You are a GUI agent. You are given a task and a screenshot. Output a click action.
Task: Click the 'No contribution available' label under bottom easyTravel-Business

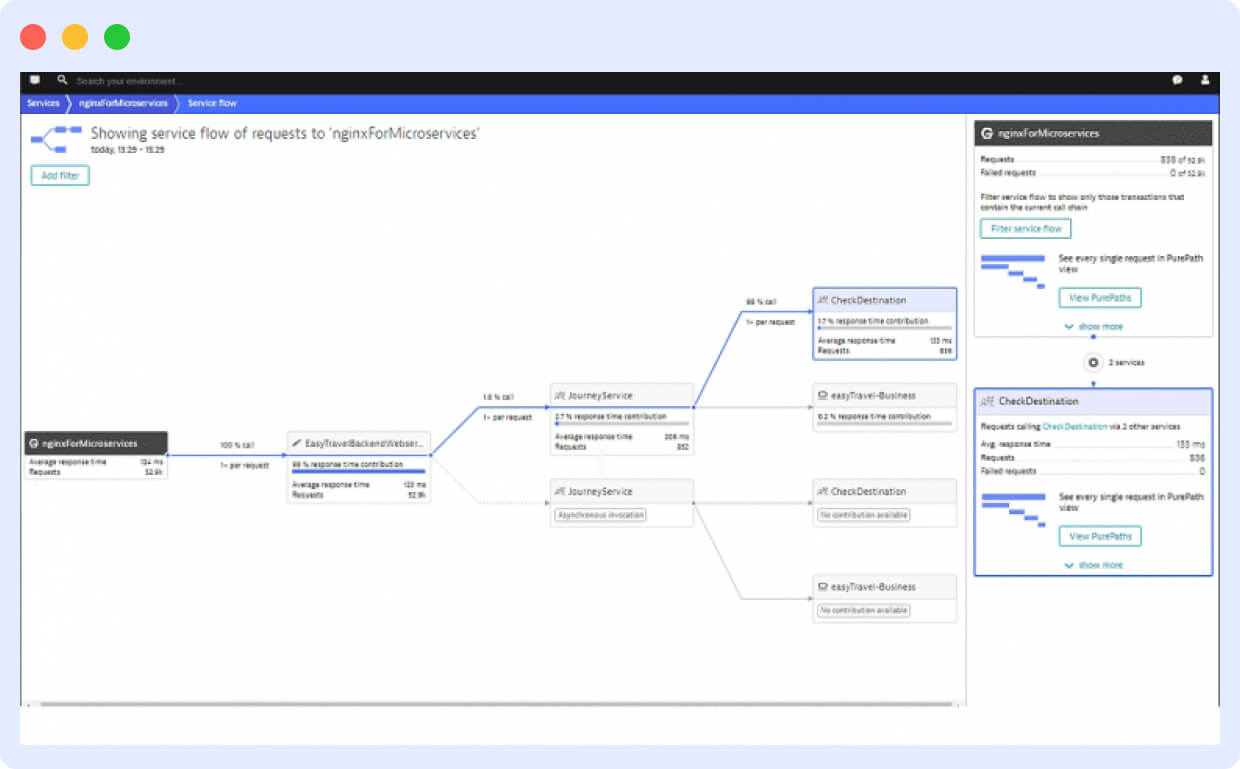864,610
